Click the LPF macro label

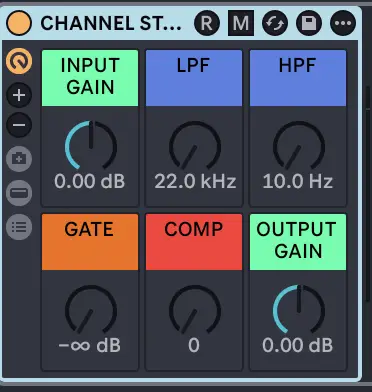coord(194,78)
